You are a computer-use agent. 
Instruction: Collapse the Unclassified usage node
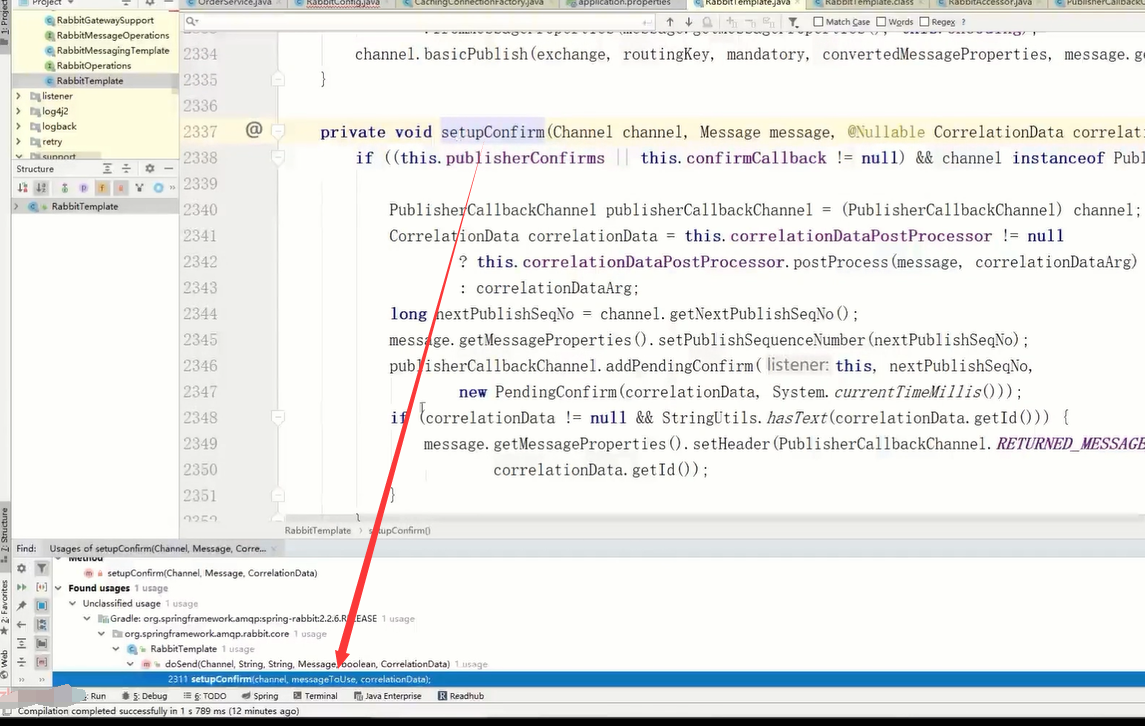[72, 603]
